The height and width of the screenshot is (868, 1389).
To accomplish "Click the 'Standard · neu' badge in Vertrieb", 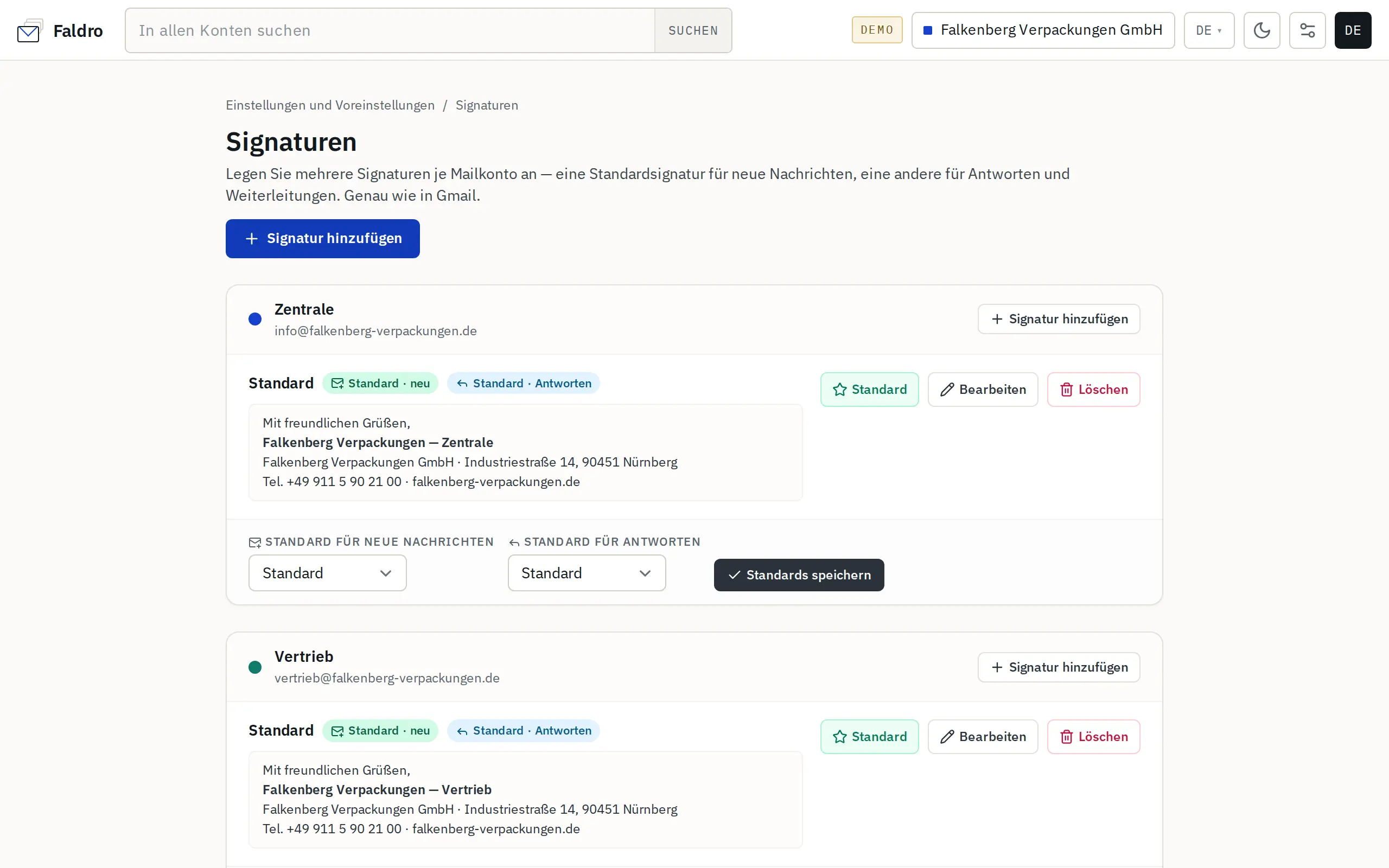I will click(380, 730).
